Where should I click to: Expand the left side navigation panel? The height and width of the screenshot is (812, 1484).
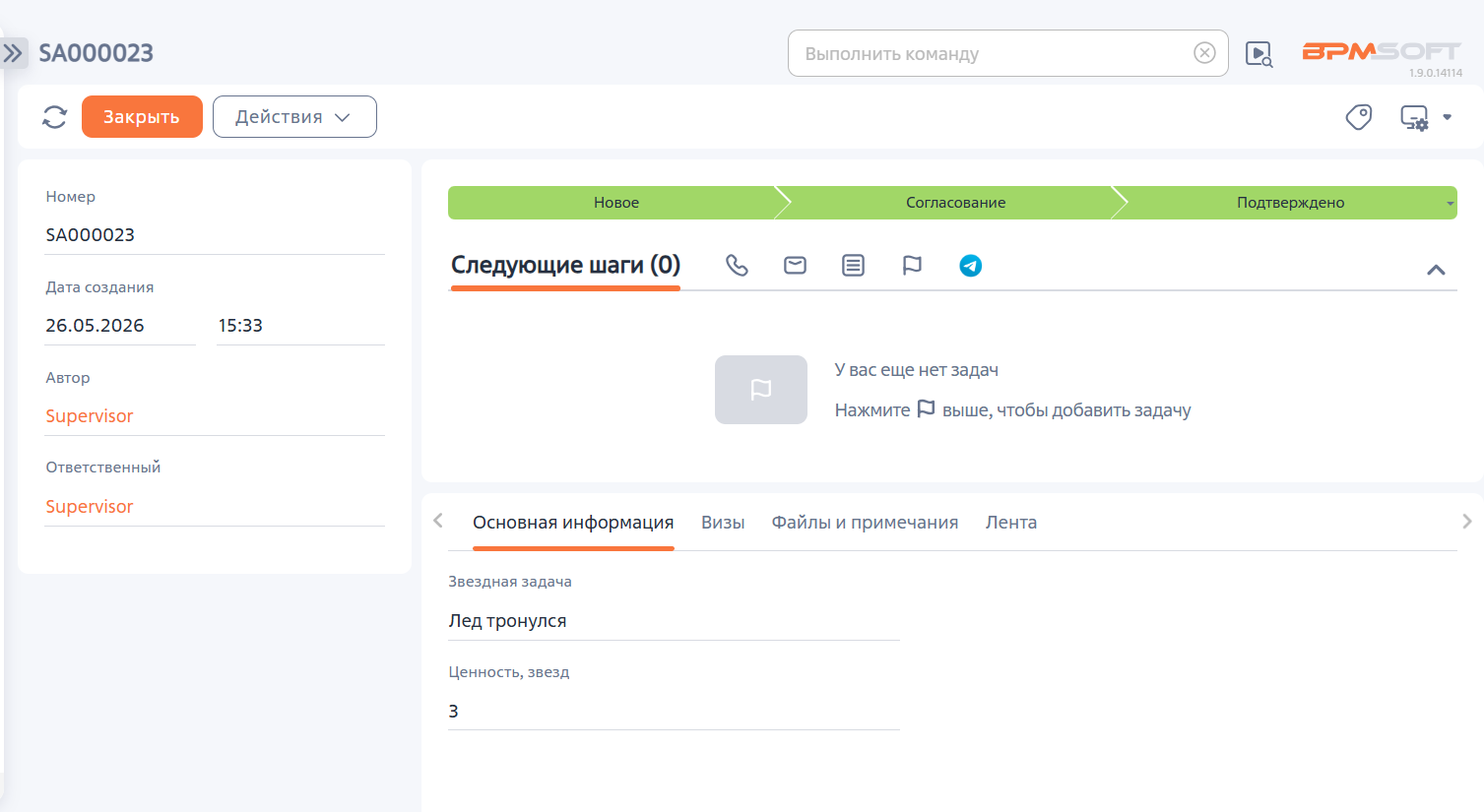(x=13, y=53)
